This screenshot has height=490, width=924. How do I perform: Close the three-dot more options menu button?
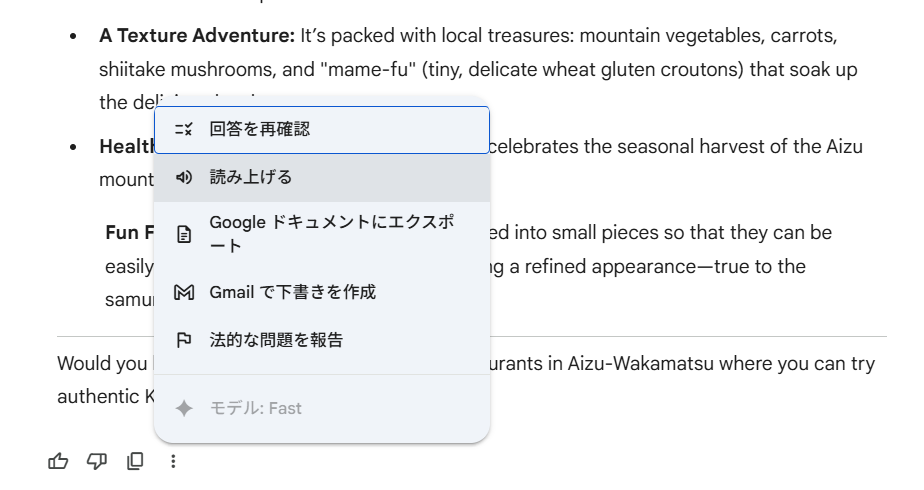tap(173, 461)
